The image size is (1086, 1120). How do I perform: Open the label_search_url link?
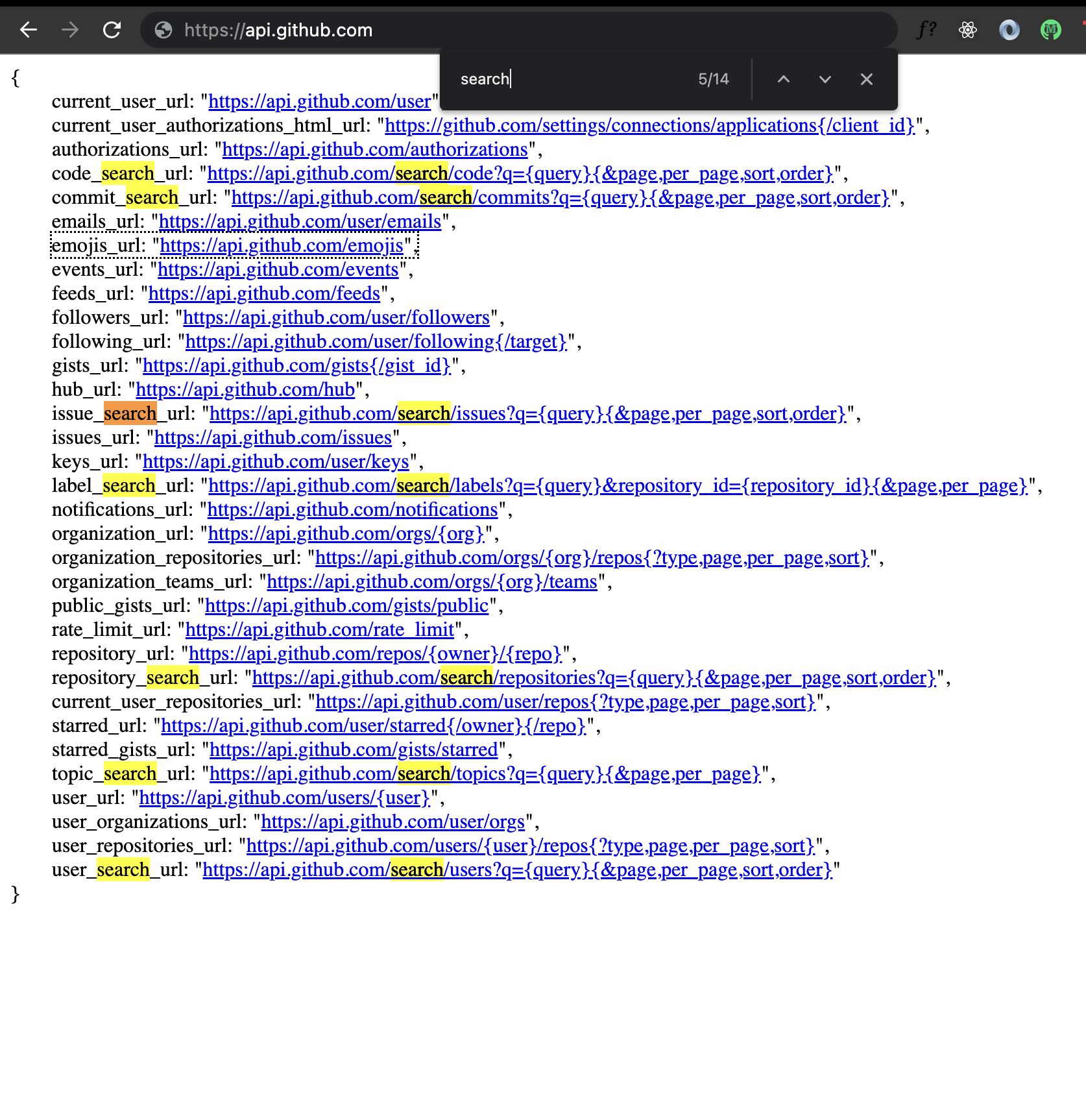pos(618,486)
